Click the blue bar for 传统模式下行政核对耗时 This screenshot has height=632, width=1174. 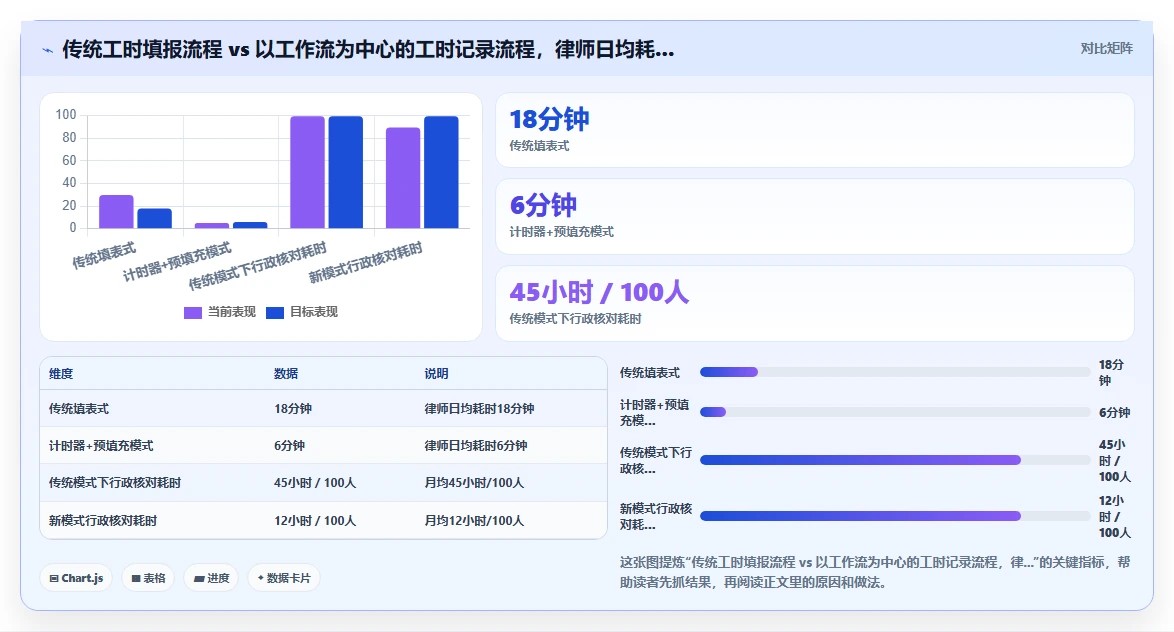click(x=345, y=172)
